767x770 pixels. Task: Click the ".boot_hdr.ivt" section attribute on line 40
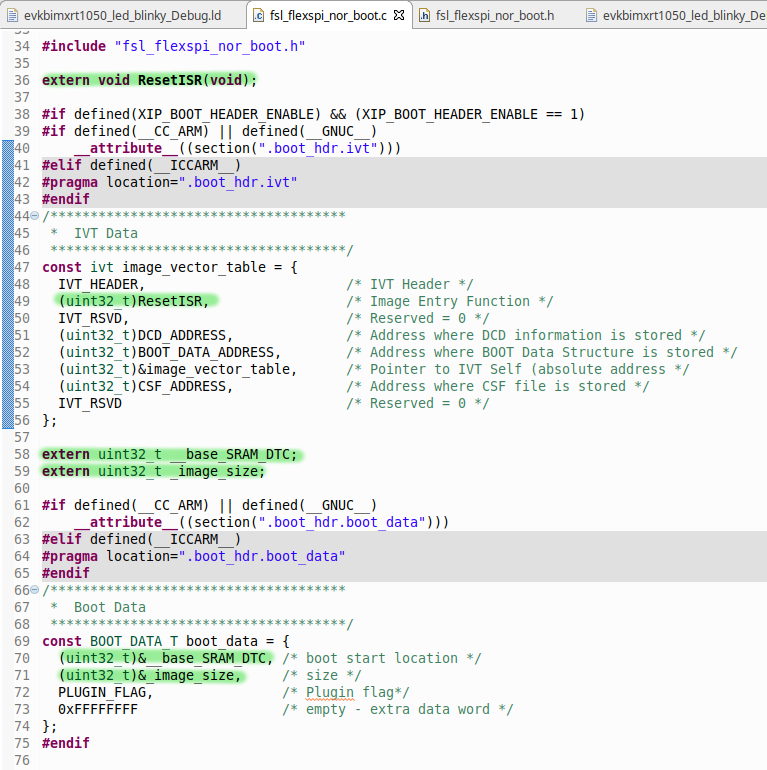pyautogui.click(x=238, y=148)
